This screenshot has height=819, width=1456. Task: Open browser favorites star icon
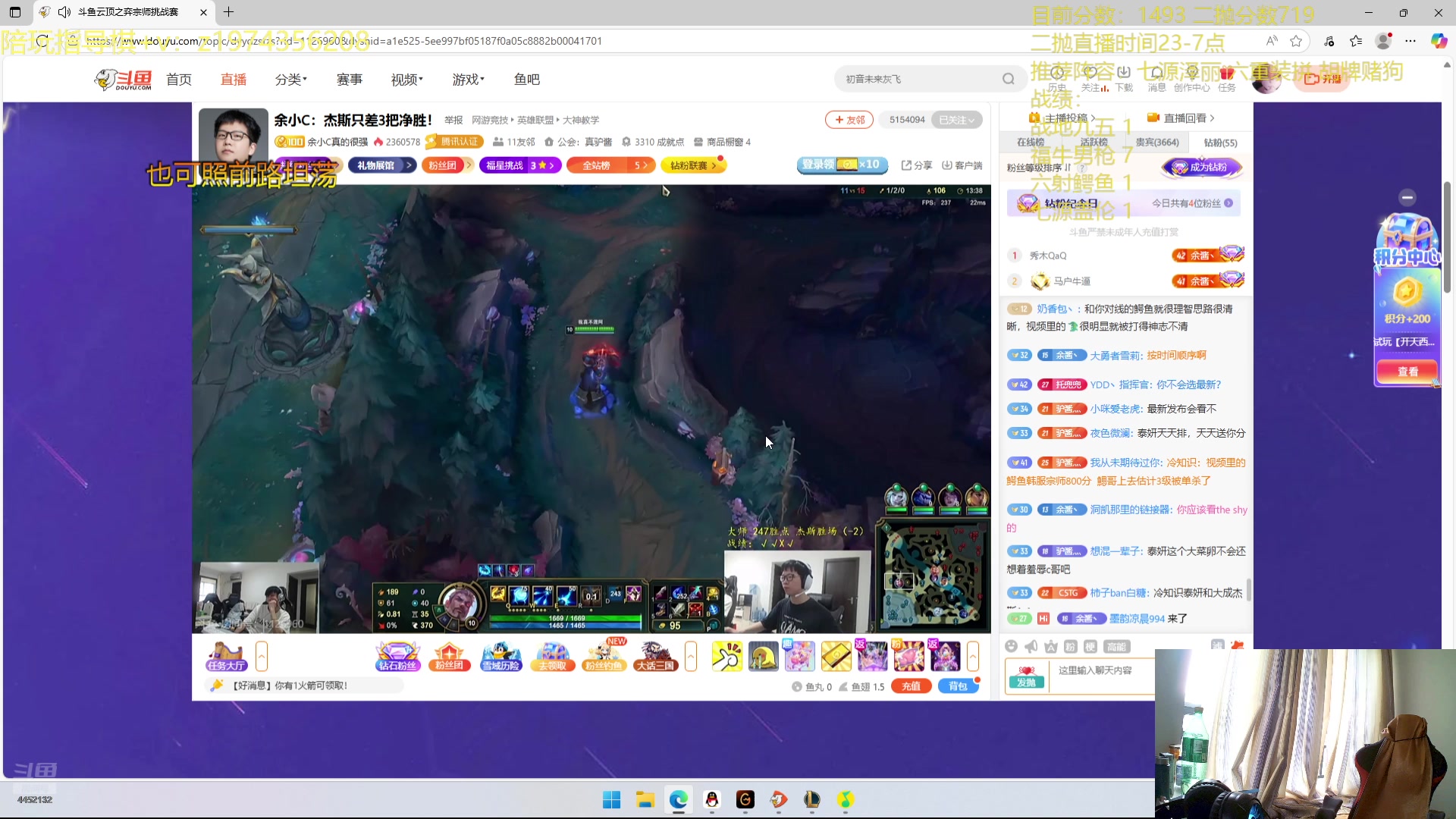(1296, 41)
